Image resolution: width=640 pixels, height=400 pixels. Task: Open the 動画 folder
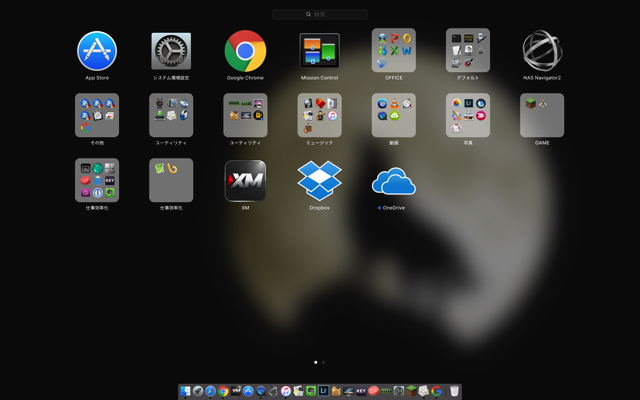coord(394,115)
